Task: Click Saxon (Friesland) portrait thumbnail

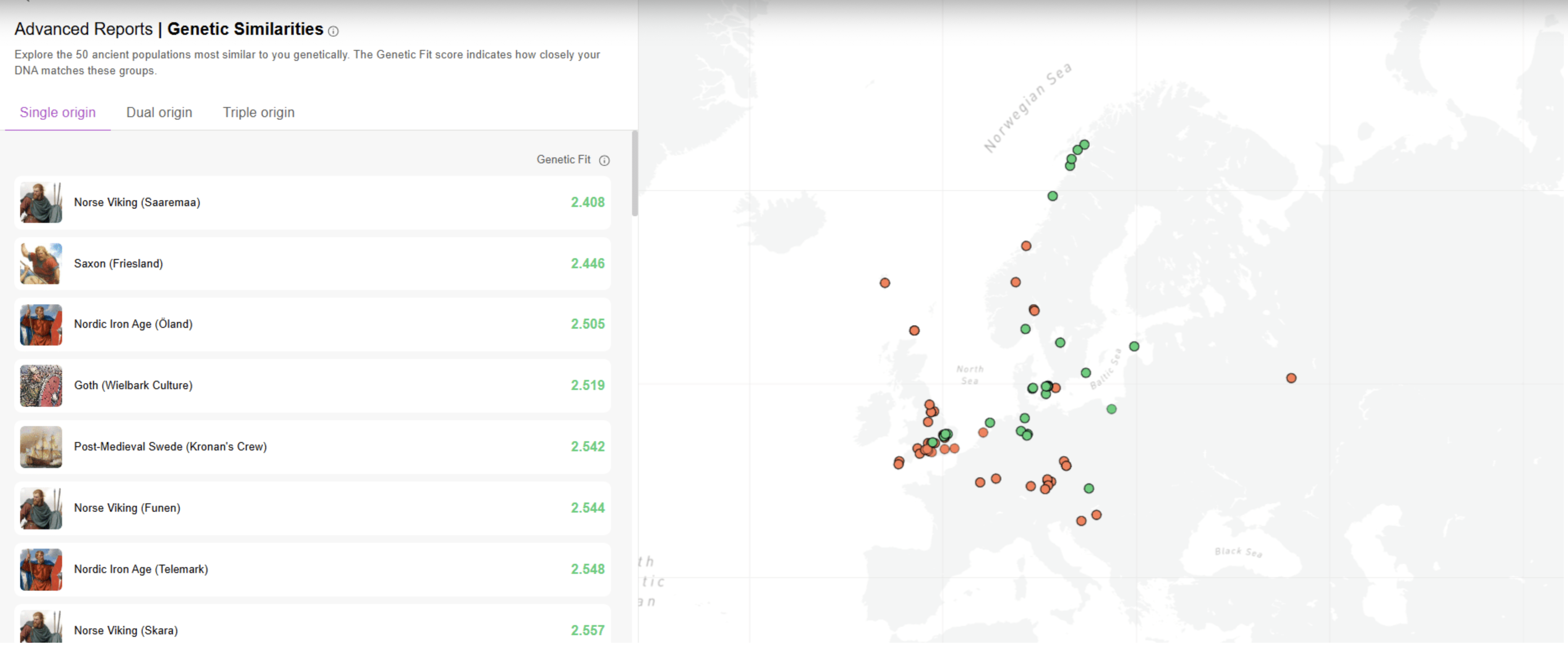Action: [x=41, y=264]
